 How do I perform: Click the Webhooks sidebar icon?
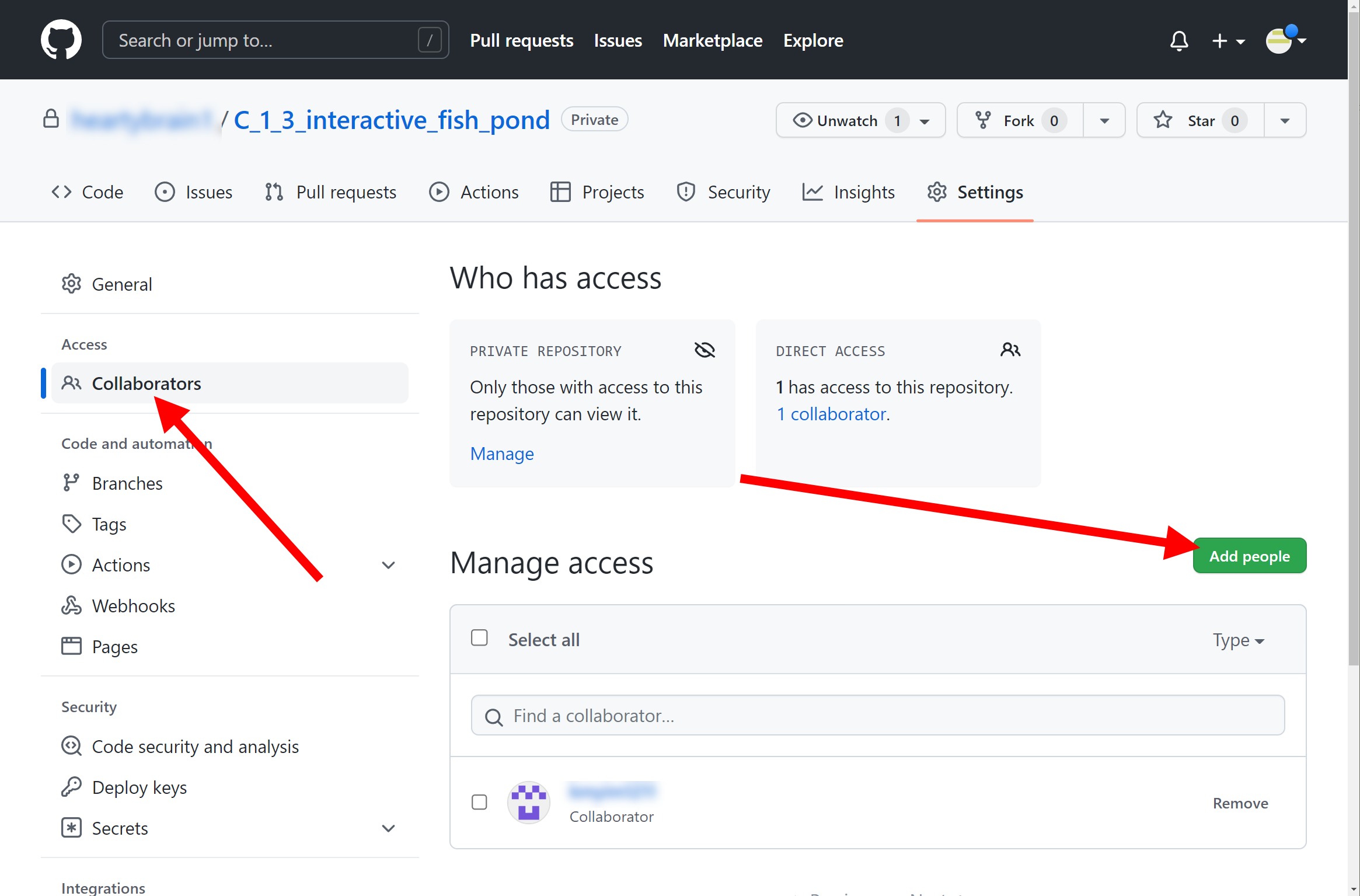coord(71,606)
